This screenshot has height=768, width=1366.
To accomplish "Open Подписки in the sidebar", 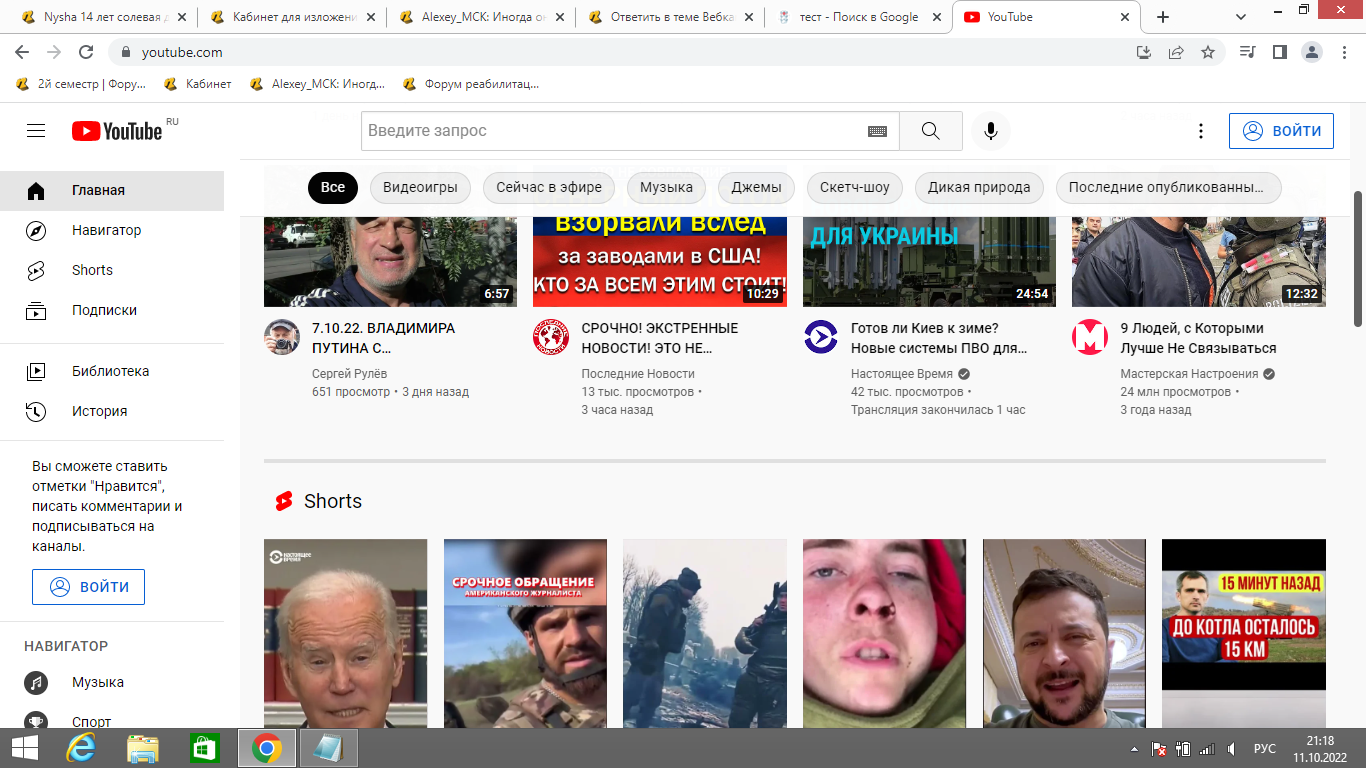I will coord(112,310).
